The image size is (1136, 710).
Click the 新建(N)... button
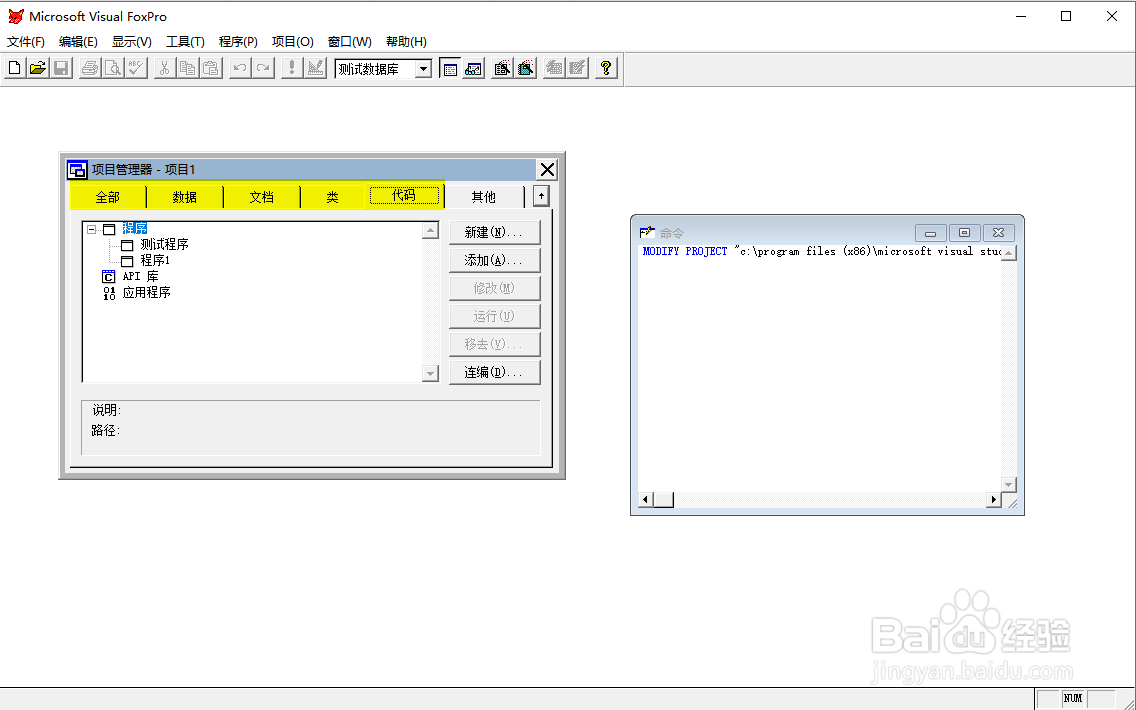(494, 233)
